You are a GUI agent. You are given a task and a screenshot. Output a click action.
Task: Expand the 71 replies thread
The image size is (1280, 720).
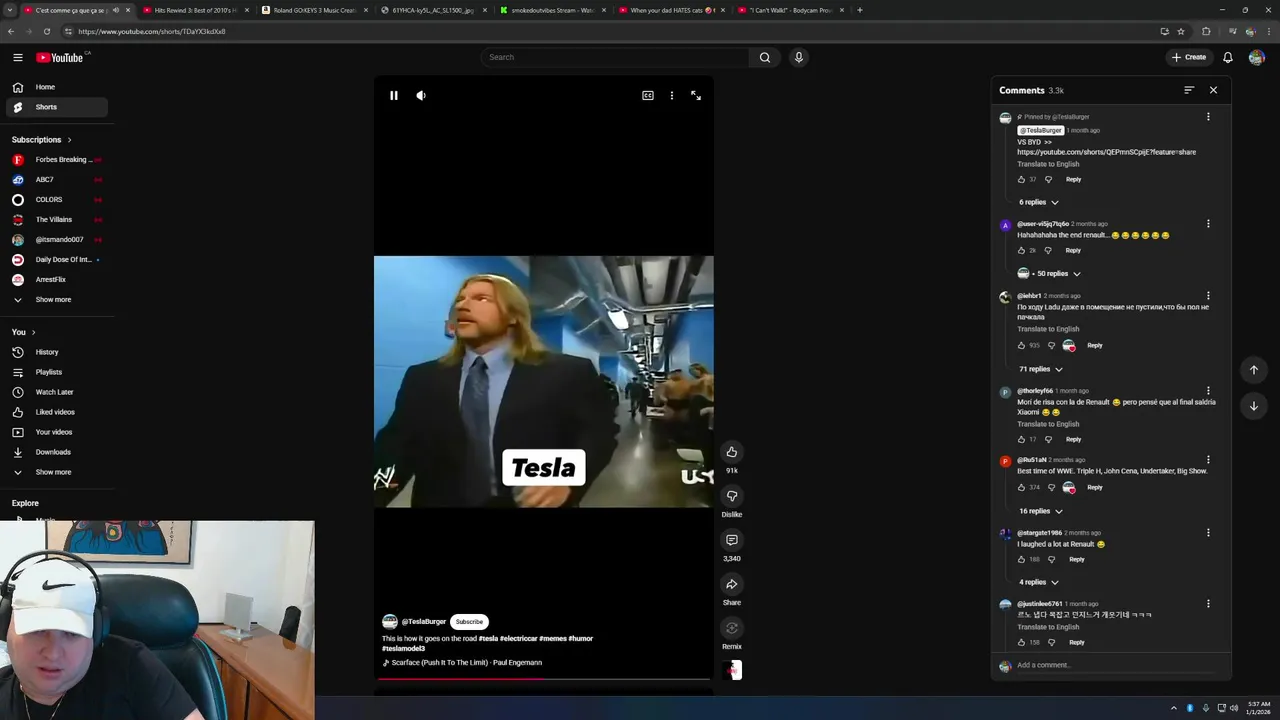coord(1041,369)
